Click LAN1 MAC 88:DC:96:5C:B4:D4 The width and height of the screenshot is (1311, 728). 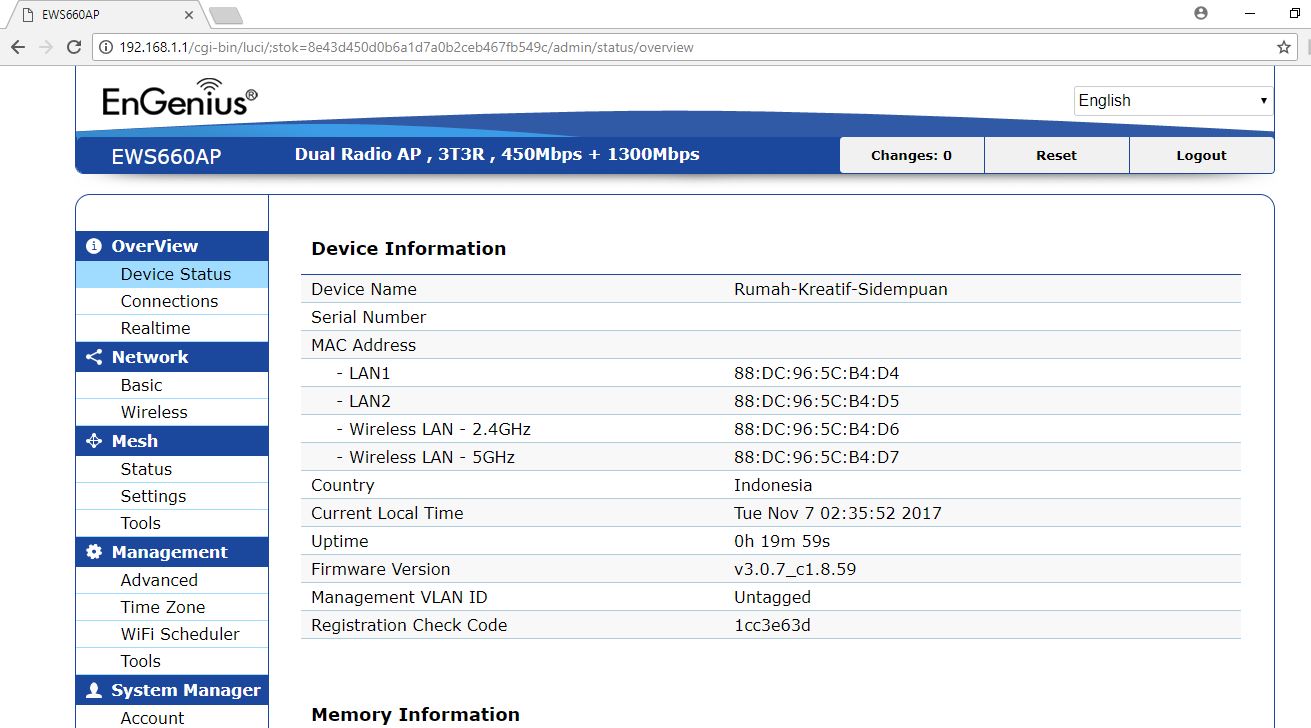816,373
